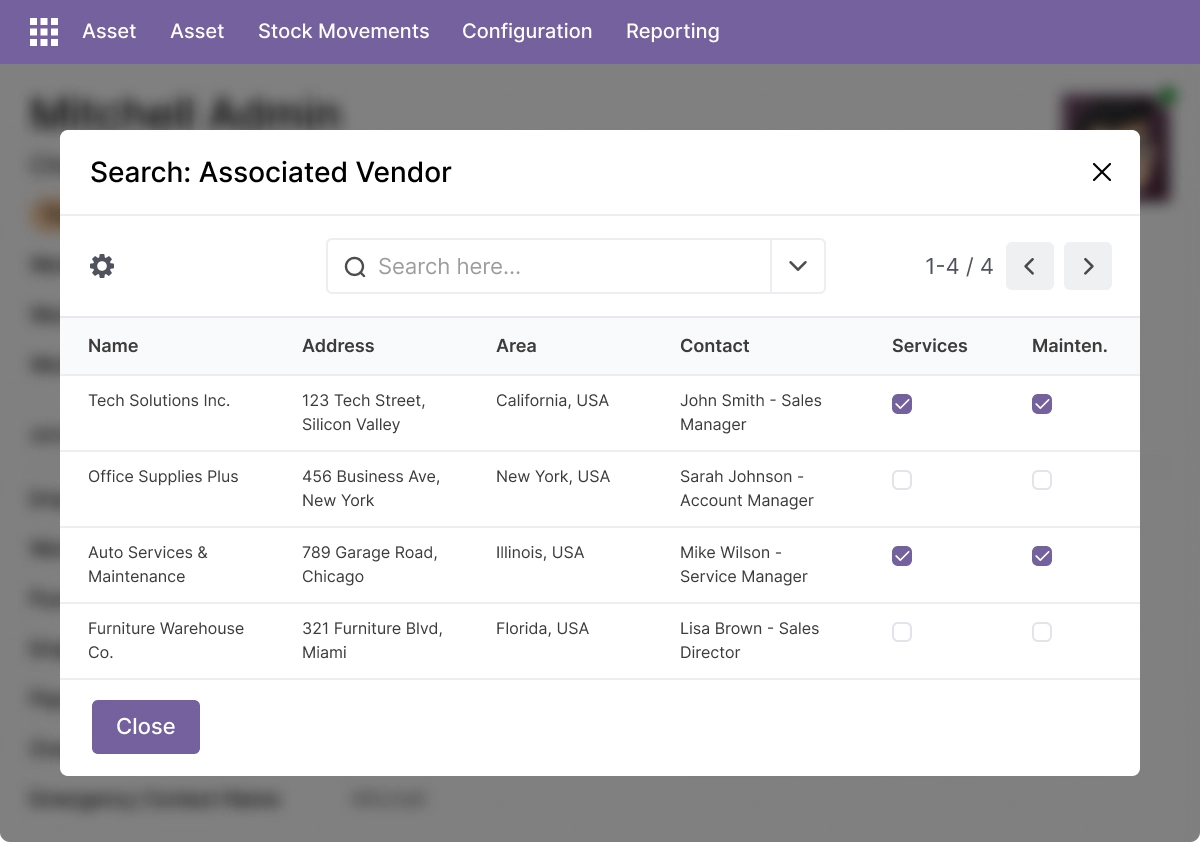Uncheck Services for Auto Services & Maintenance
1200x844 pixels.
coord(902,556)
